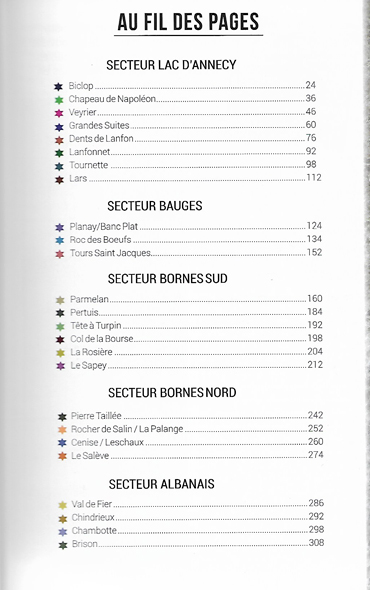Click the pink star beside Veyrier
The height and width of the screenshot is (590, 370).
click(x=59, y=113)
